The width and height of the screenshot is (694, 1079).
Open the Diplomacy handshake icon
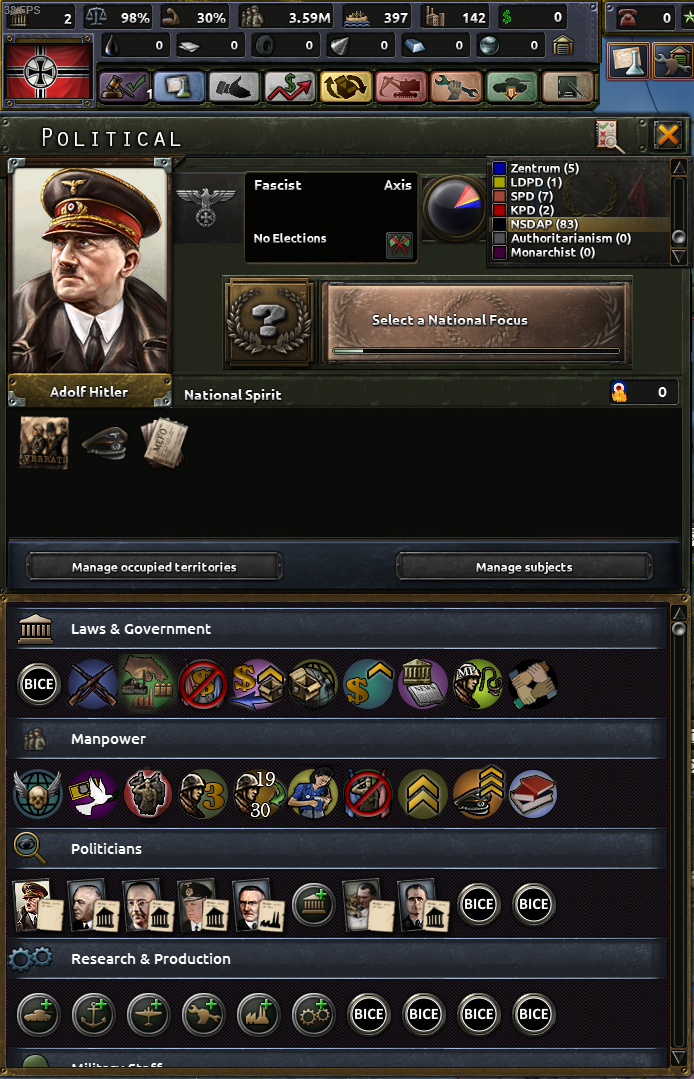click(x=235, y=87)
